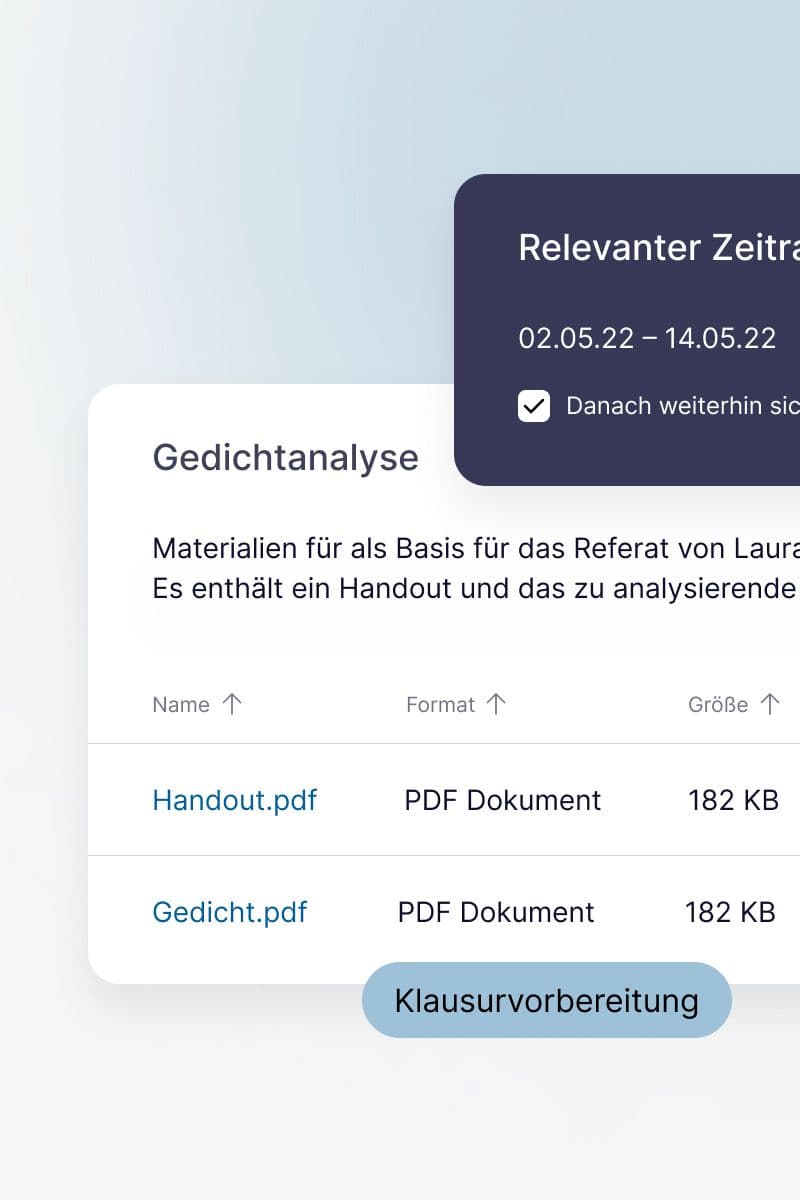Click the Materialien description text
Screen dimensions: 800x1200
[x=450, y=568]
